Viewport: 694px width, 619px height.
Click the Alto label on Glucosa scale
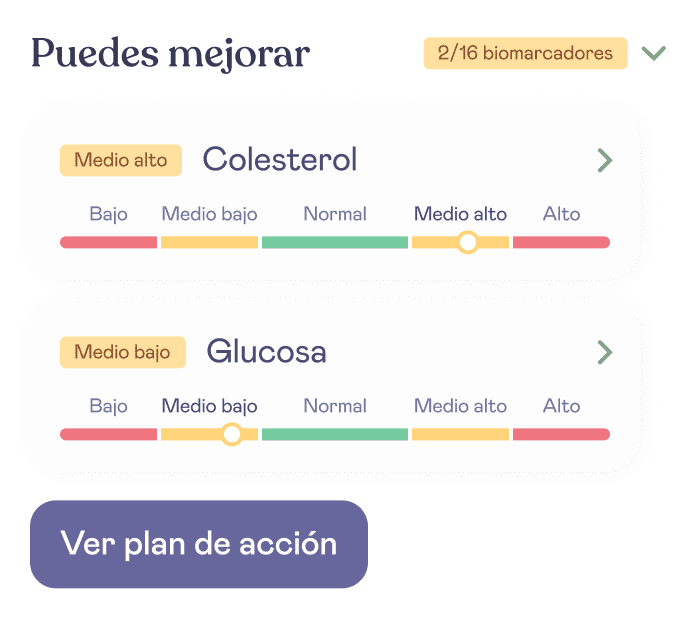coord(561,406)
